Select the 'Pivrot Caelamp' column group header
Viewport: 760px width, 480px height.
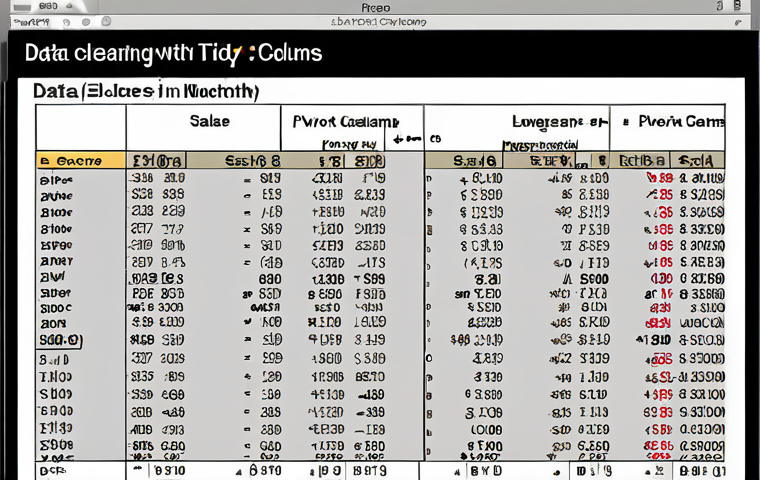[346, 122]
